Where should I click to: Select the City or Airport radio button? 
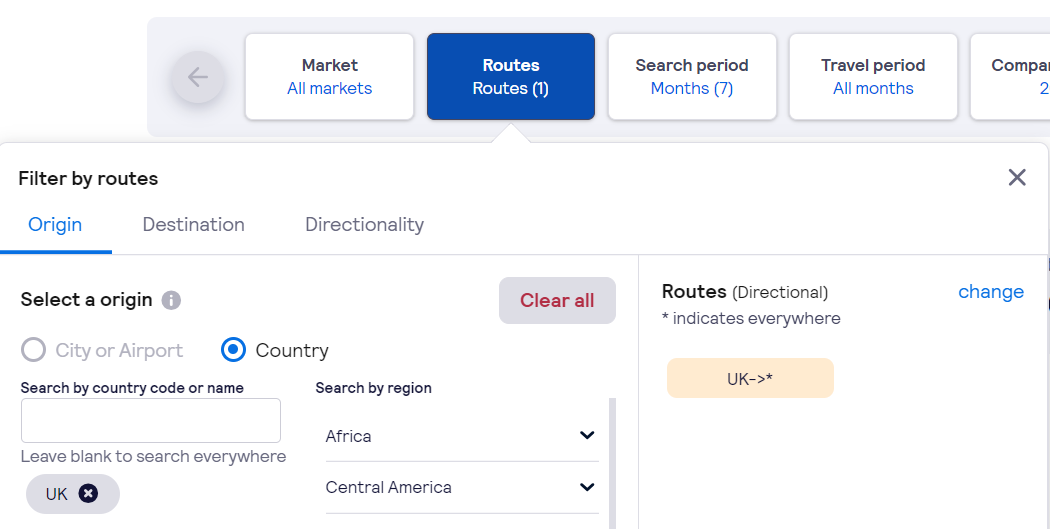pos(33,350)
